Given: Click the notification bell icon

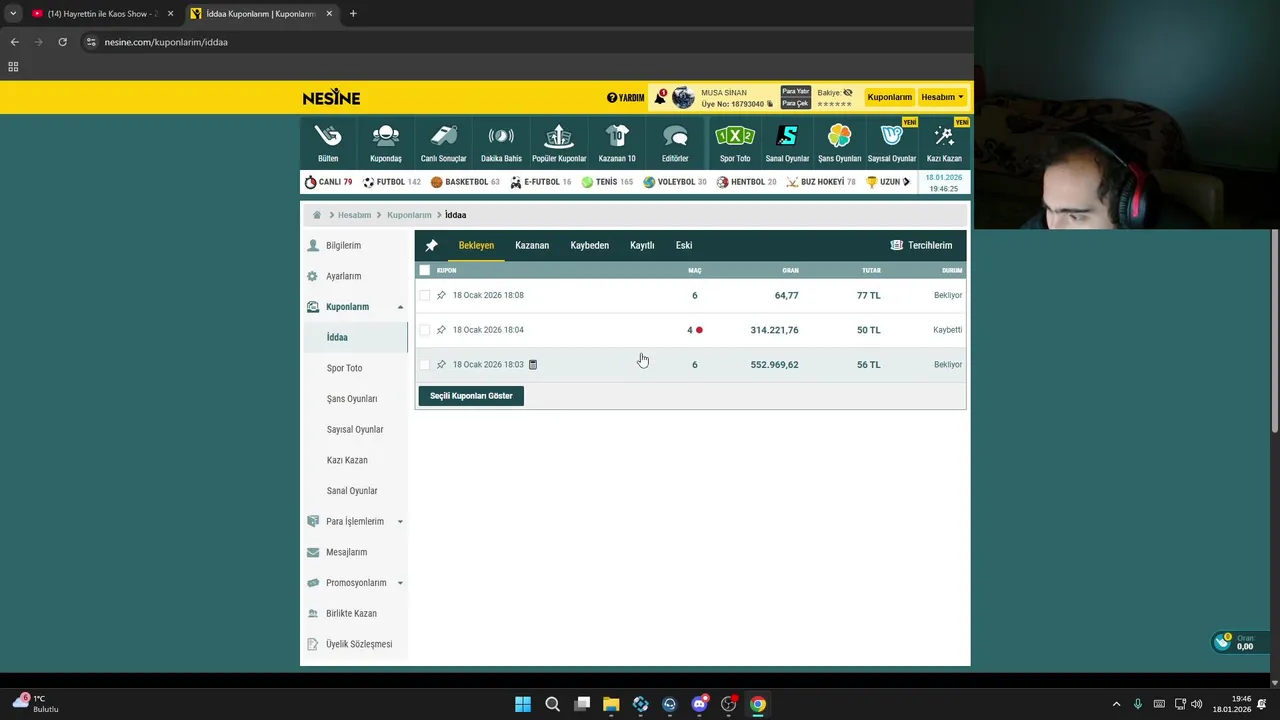Looking at the screenshot, I should (x=660, y=97).
